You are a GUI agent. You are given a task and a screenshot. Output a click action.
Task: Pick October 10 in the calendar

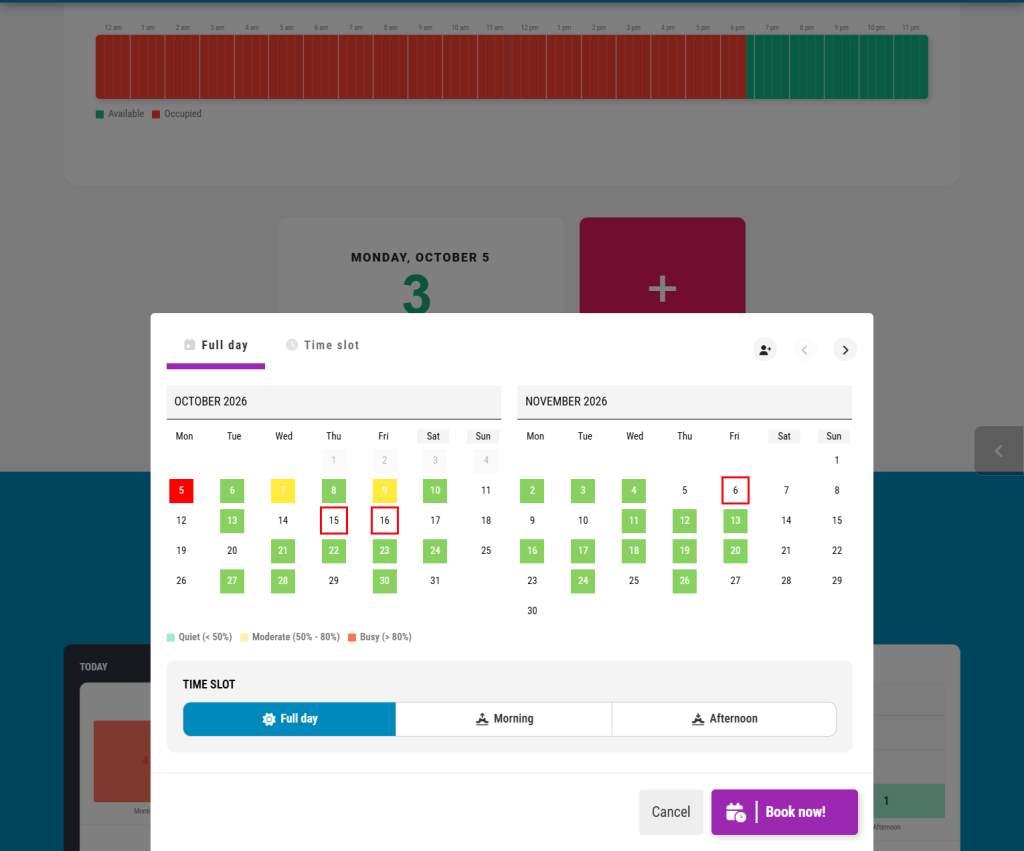click(x=435, y=490)
